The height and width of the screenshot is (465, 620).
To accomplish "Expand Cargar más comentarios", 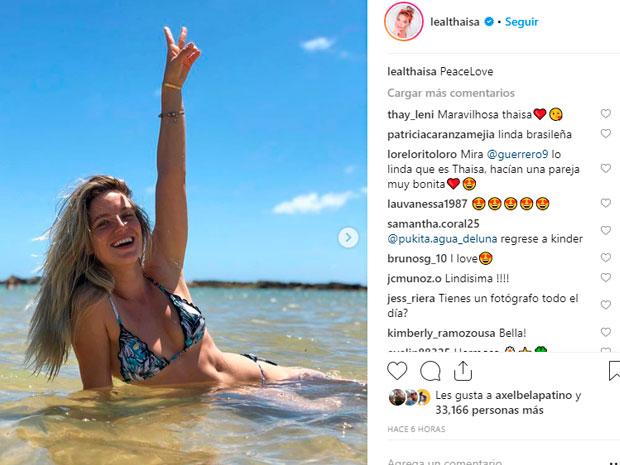I will coord(451,93).
